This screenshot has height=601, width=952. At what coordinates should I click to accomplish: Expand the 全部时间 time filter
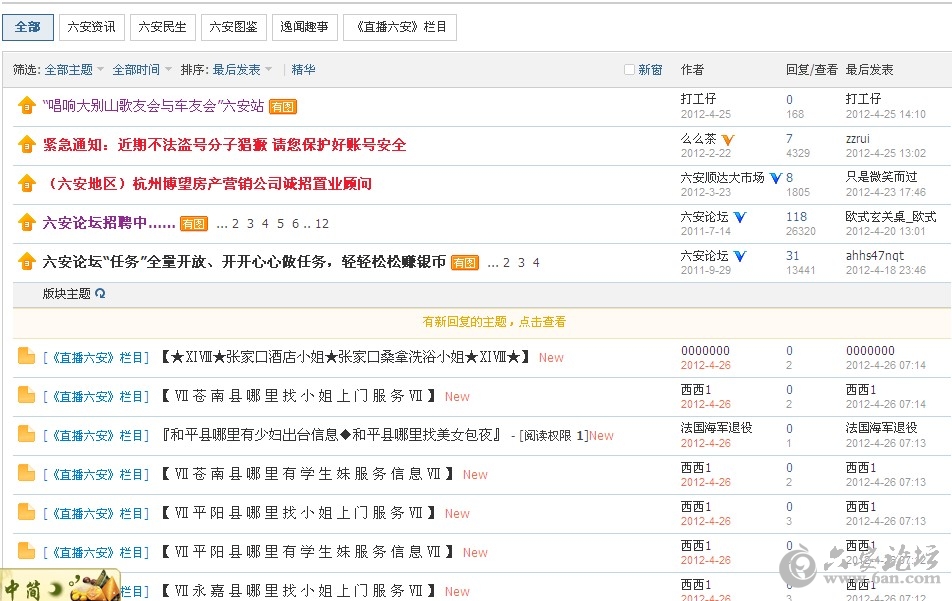pos(141,70)
